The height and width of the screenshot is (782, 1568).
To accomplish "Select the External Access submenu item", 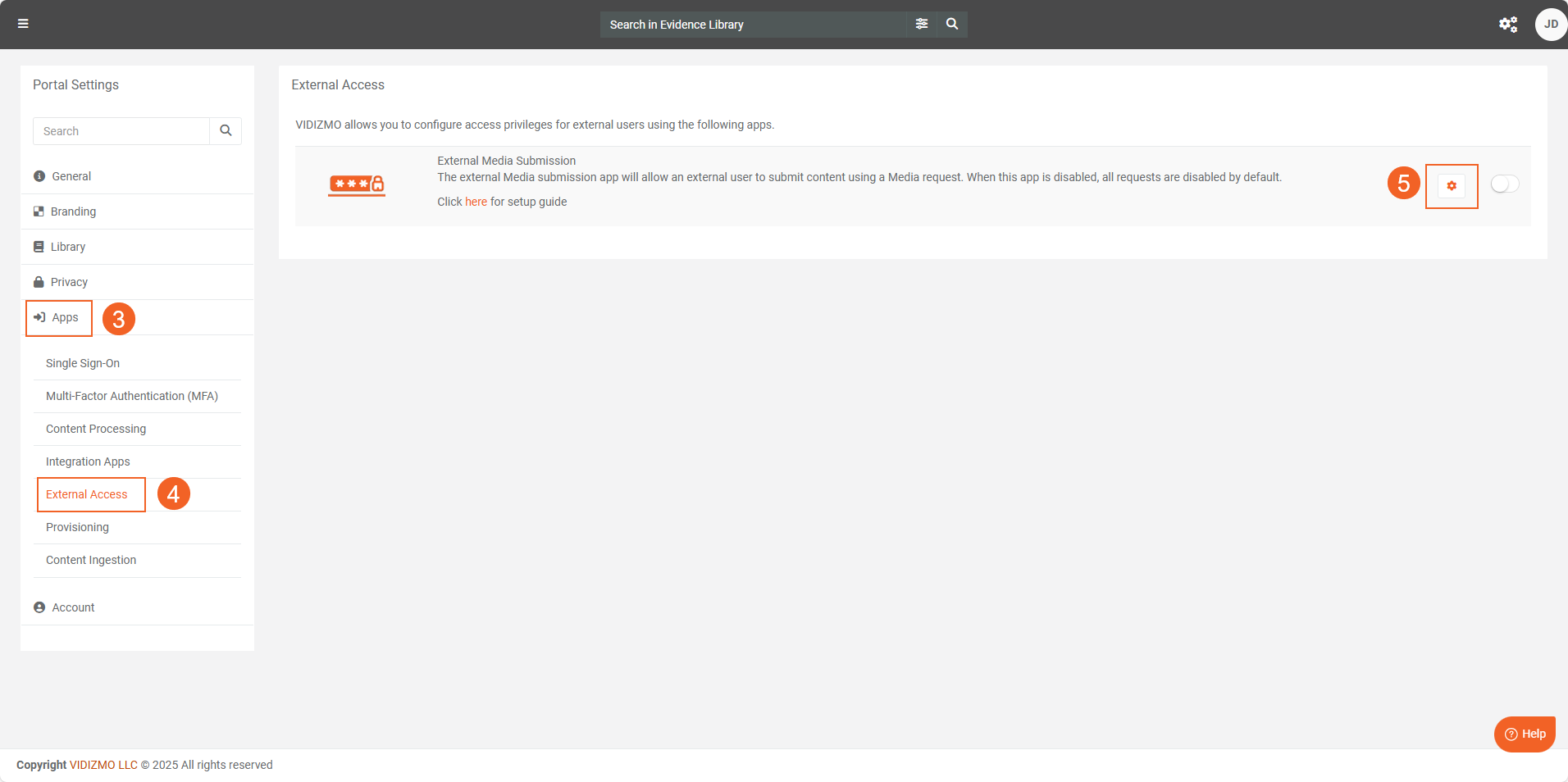I will 87,494.
